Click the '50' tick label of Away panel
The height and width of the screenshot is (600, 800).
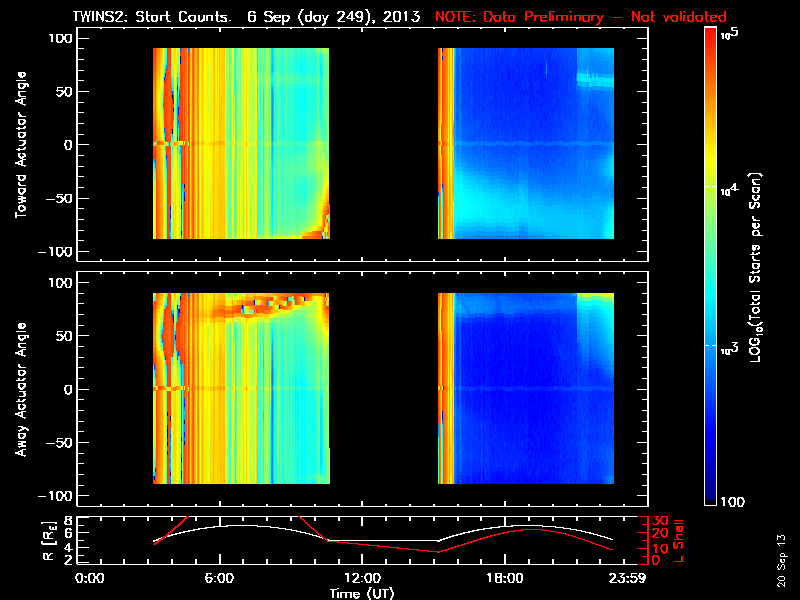[65, 336]
